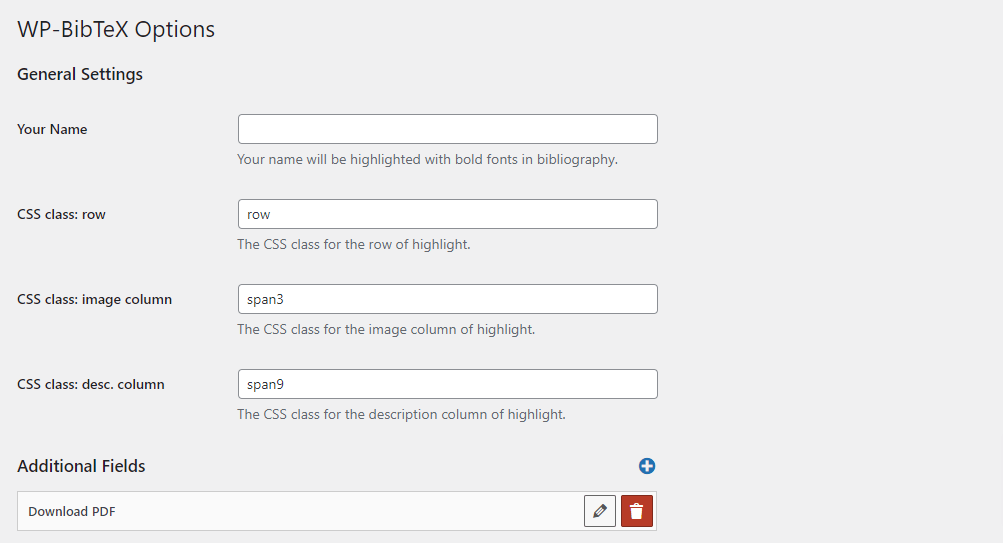1003x543 pixels.
Task: Click the General Settings heading
Action: click(80, 74)
